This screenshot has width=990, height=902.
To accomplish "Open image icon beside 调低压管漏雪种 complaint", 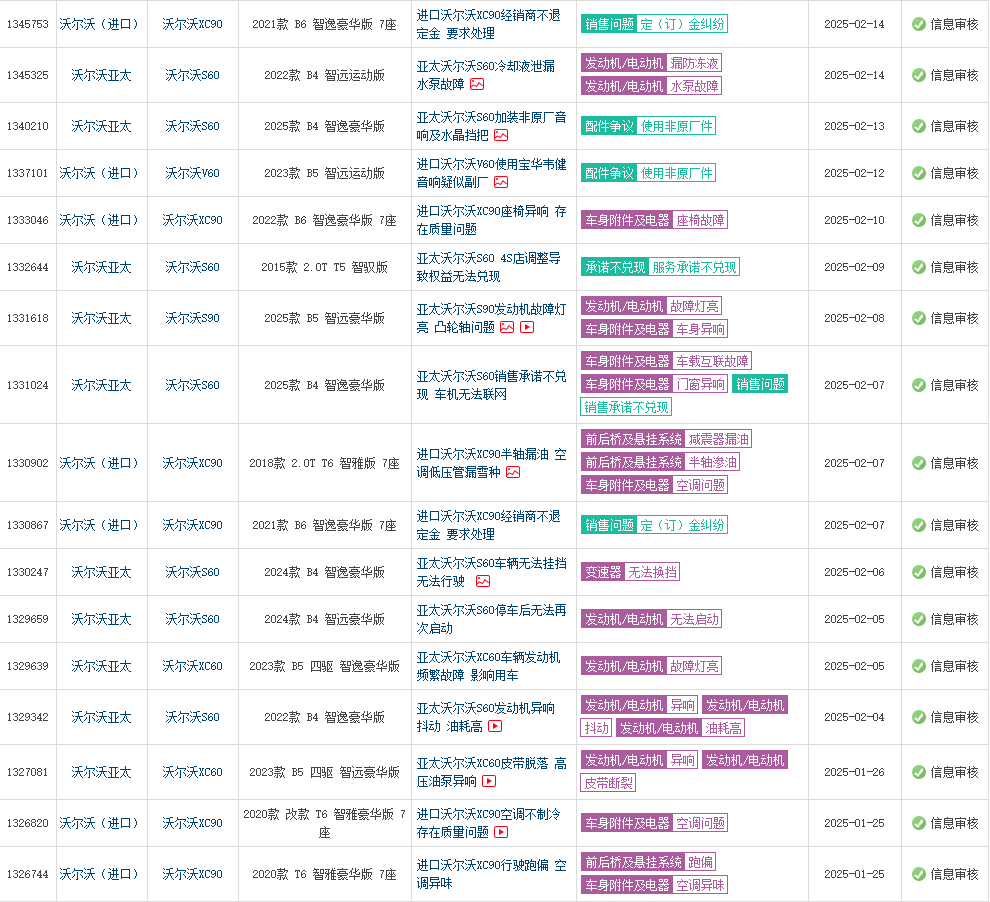I will click(x=513, y=472).
